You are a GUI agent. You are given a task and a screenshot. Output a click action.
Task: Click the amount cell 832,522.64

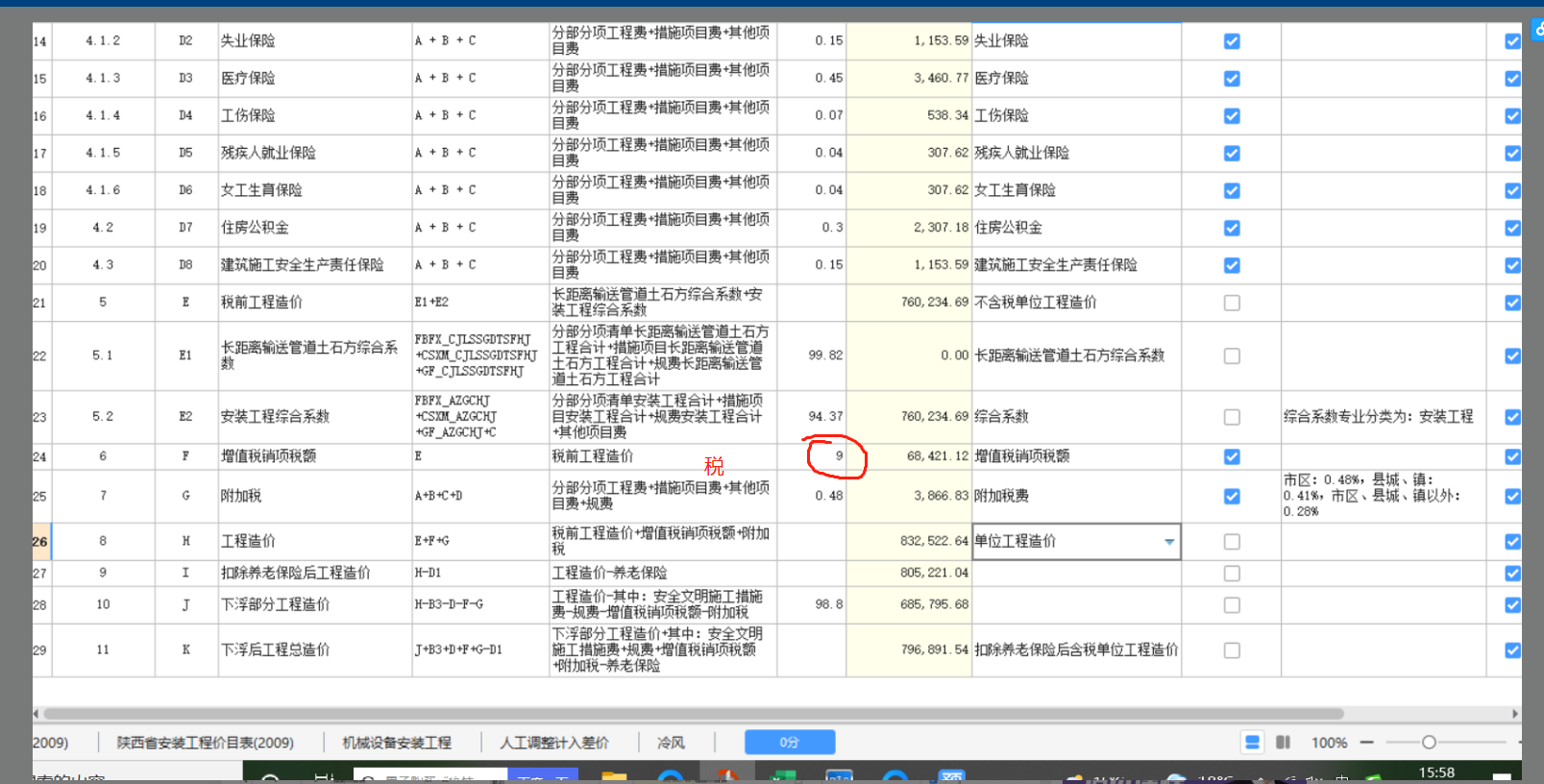[909, 541]
